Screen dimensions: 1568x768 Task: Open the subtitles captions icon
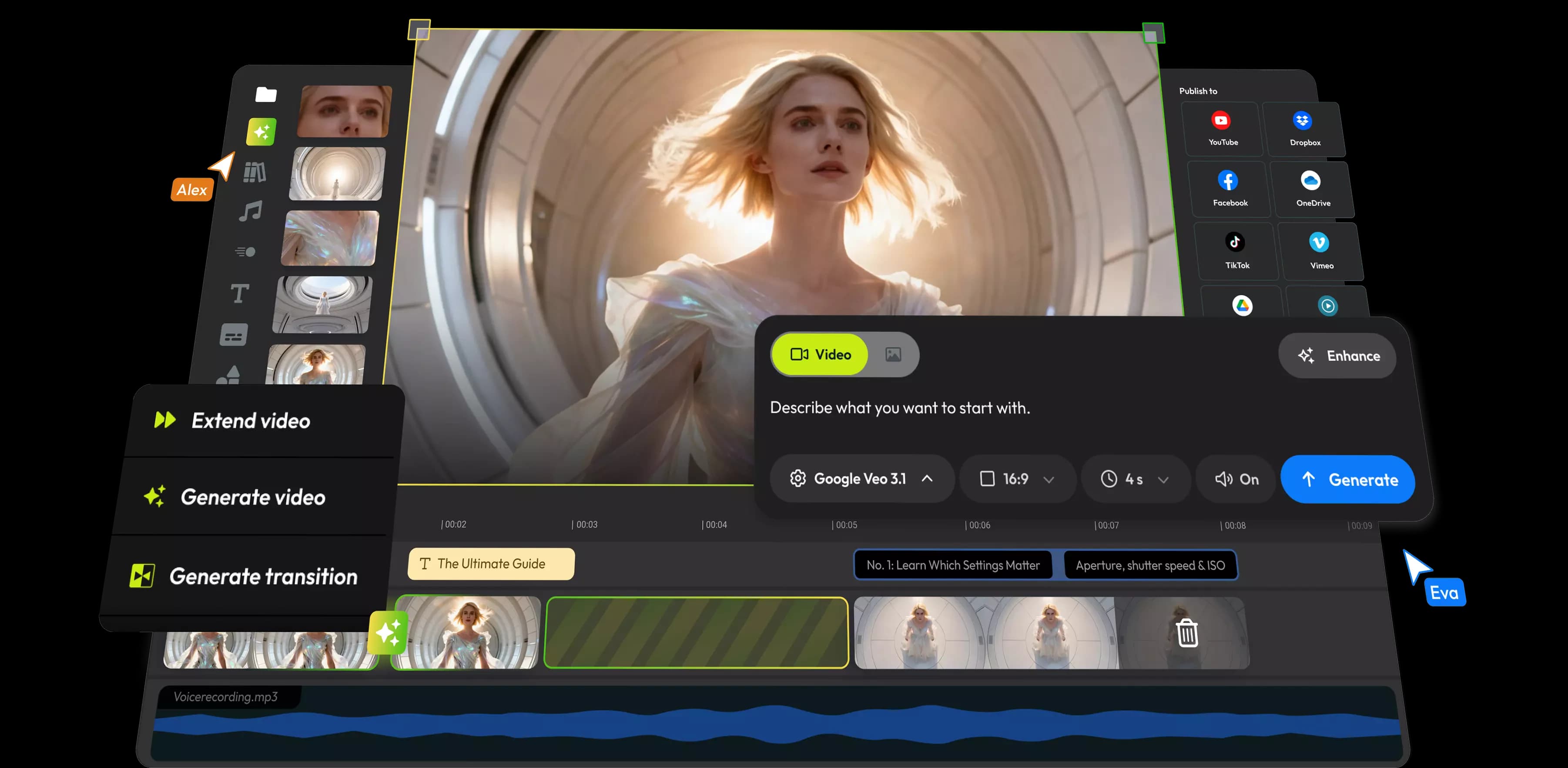tap(234, 335)
